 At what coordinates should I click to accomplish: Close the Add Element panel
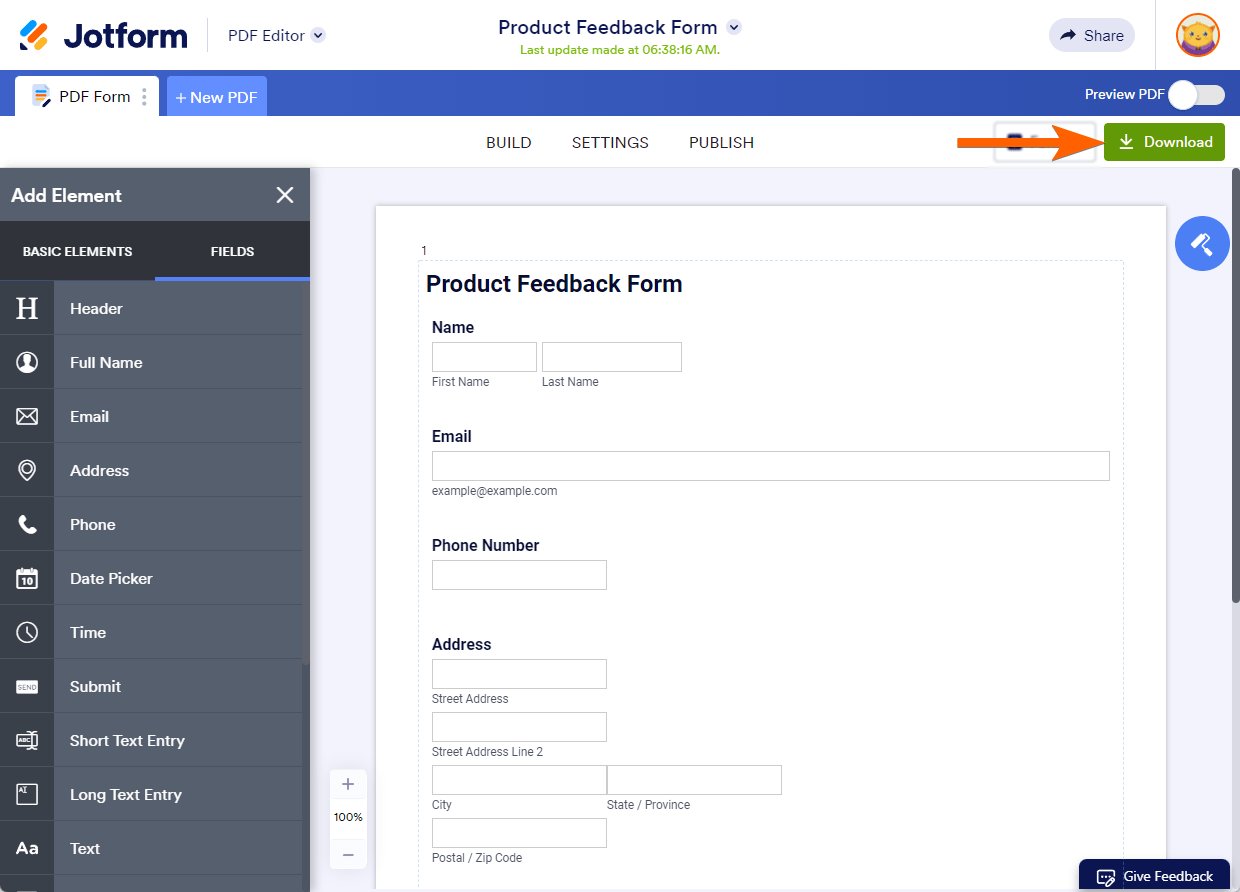[x=285, y=195]
